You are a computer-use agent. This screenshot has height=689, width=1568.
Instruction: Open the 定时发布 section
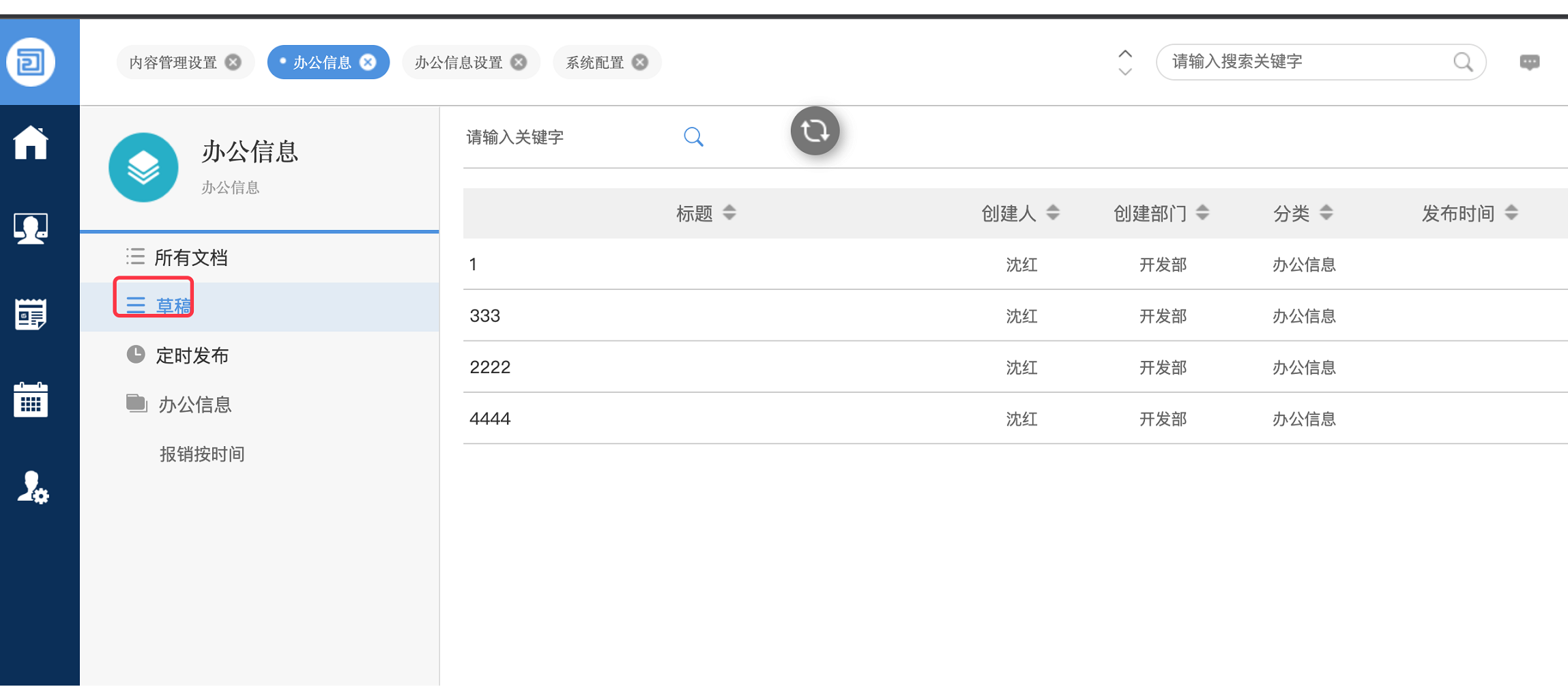coord(192,355)
